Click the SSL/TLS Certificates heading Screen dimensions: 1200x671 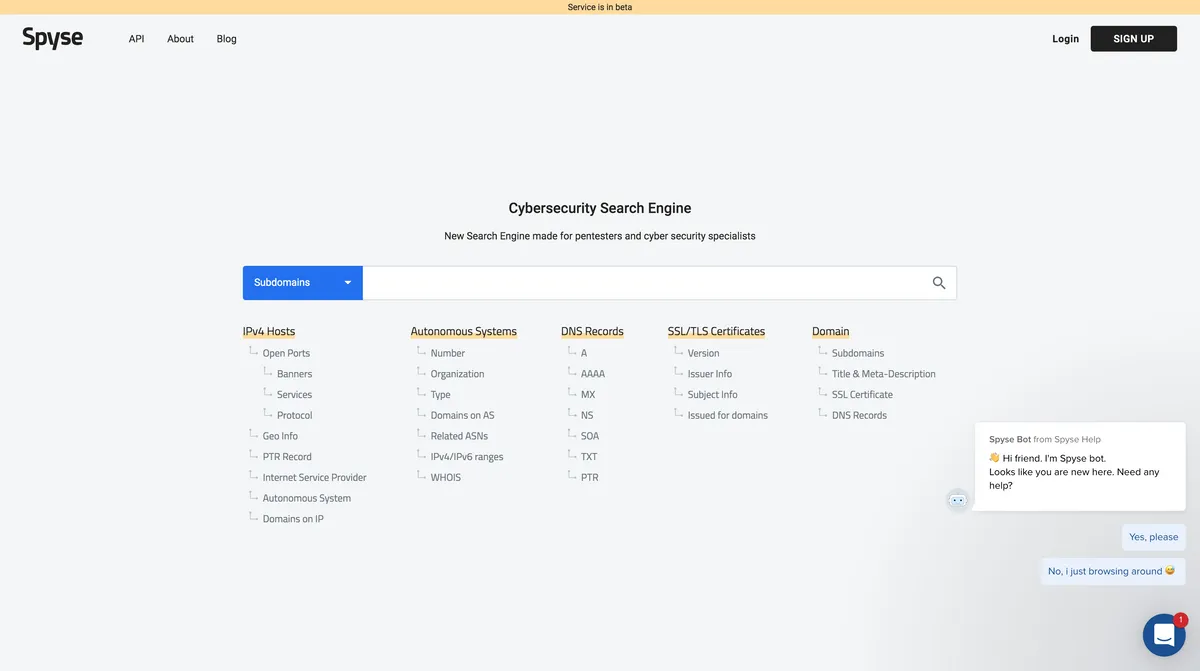717,331
